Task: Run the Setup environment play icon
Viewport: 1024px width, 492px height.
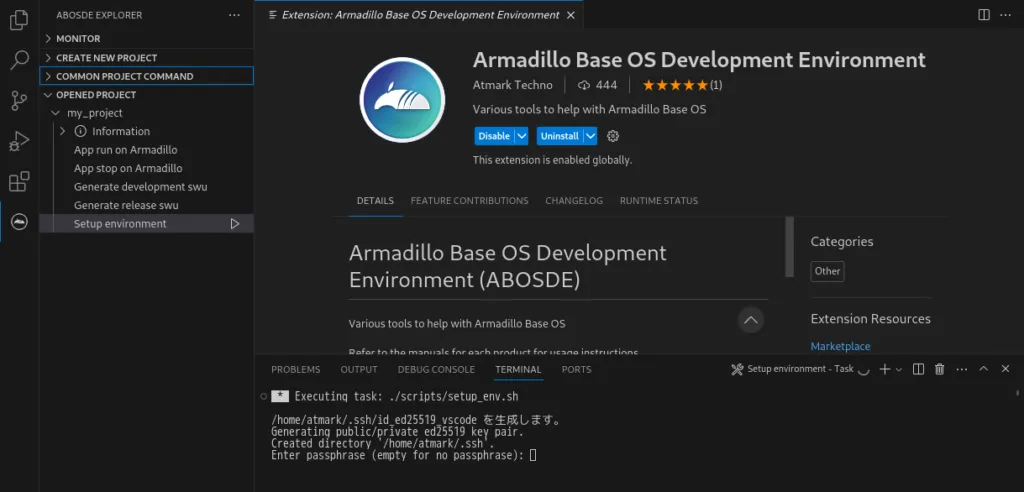Action: 235,224
